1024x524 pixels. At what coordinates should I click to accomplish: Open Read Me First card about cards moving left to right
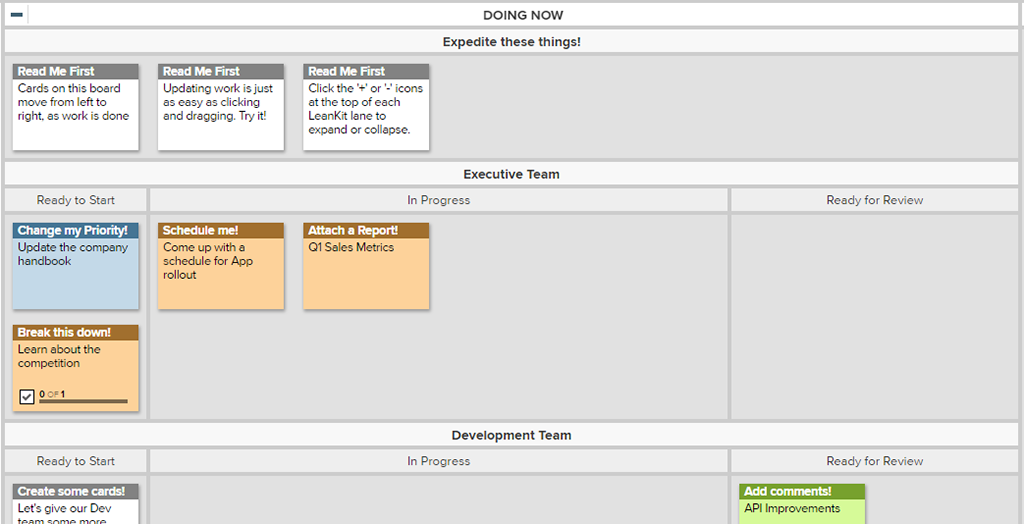tap(75, 107)
